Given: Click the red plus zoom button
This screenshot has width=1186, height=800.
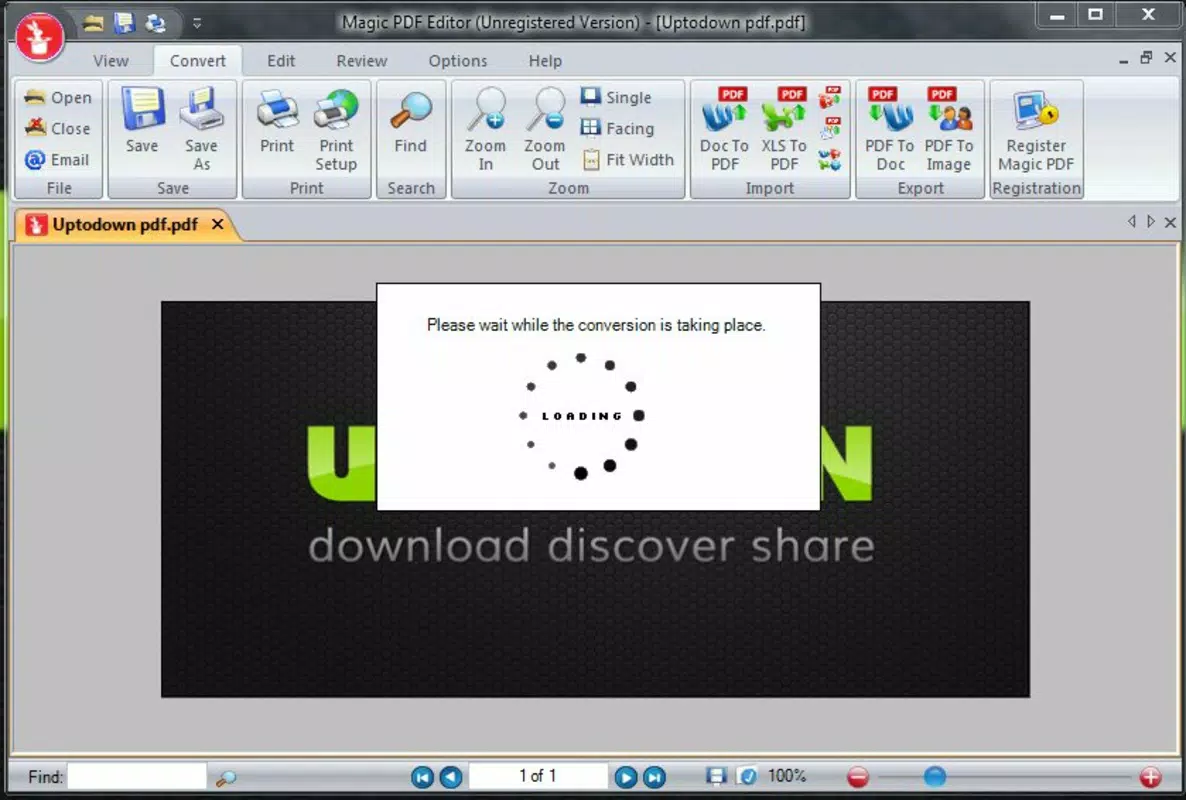Looking at the screenshot, I should pos(1150,777).
